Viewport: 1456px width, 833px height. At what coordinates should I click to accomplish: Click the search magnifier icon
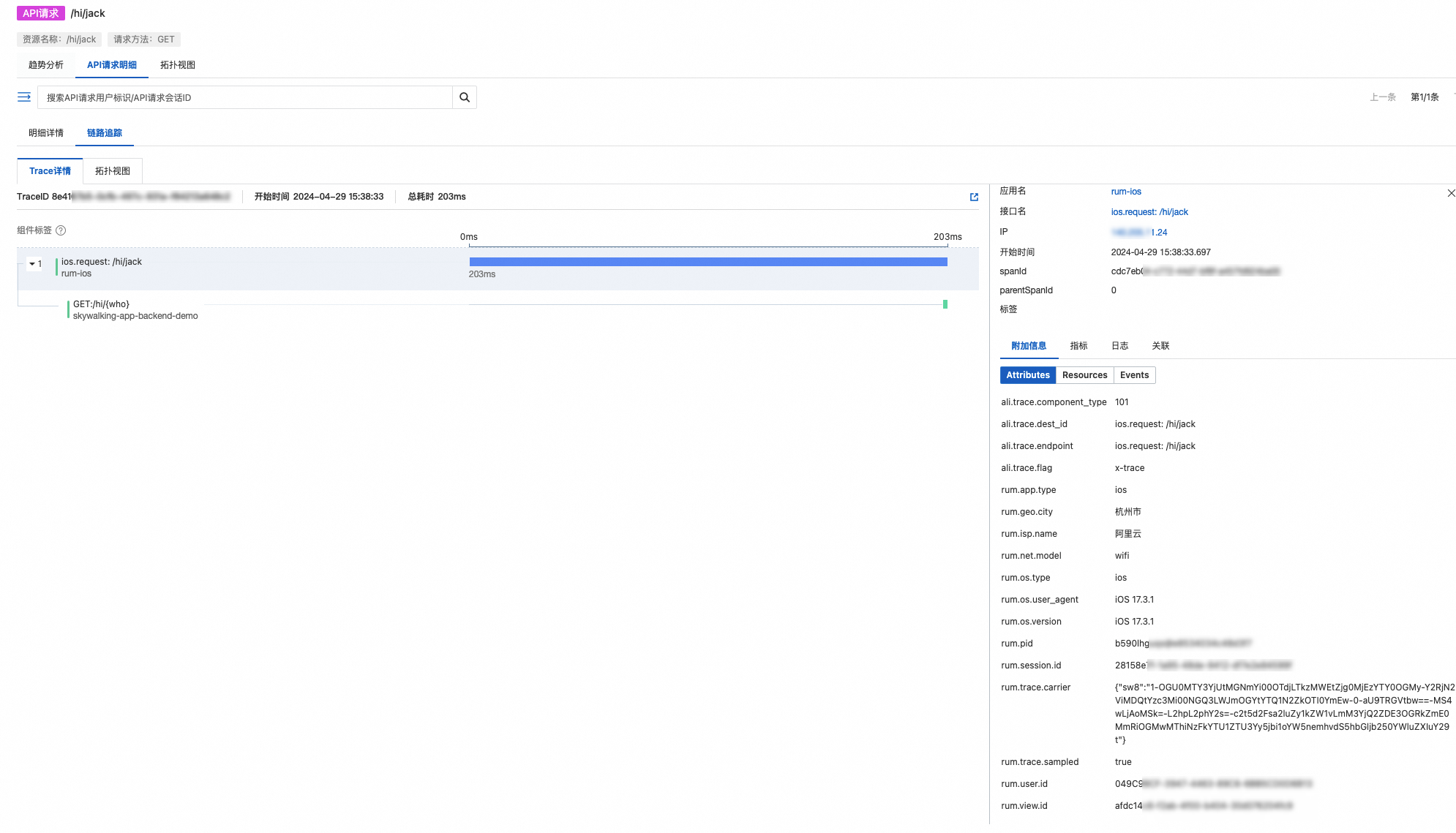(465, 97)
